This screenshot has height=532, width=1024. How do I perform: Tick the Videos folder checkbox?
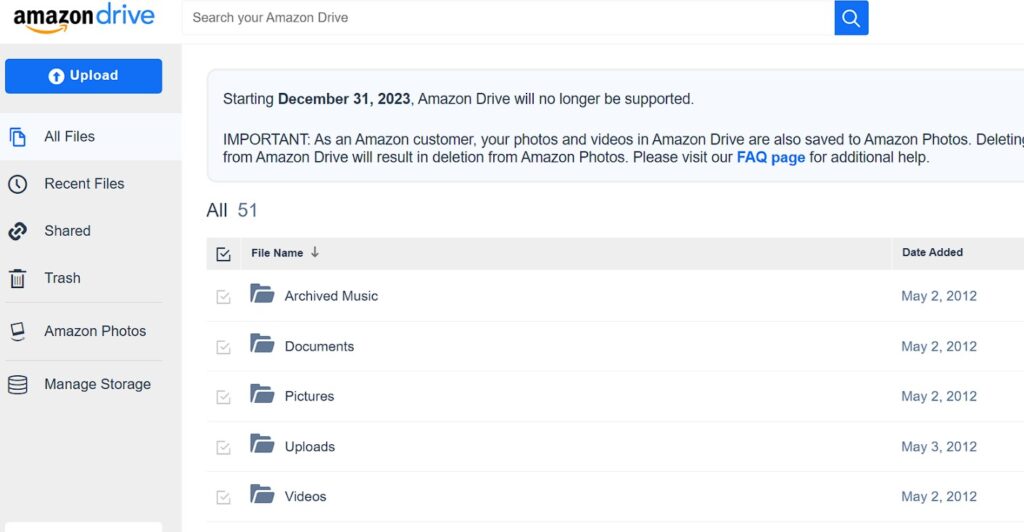pyautogui.click(x=224, y=497)
